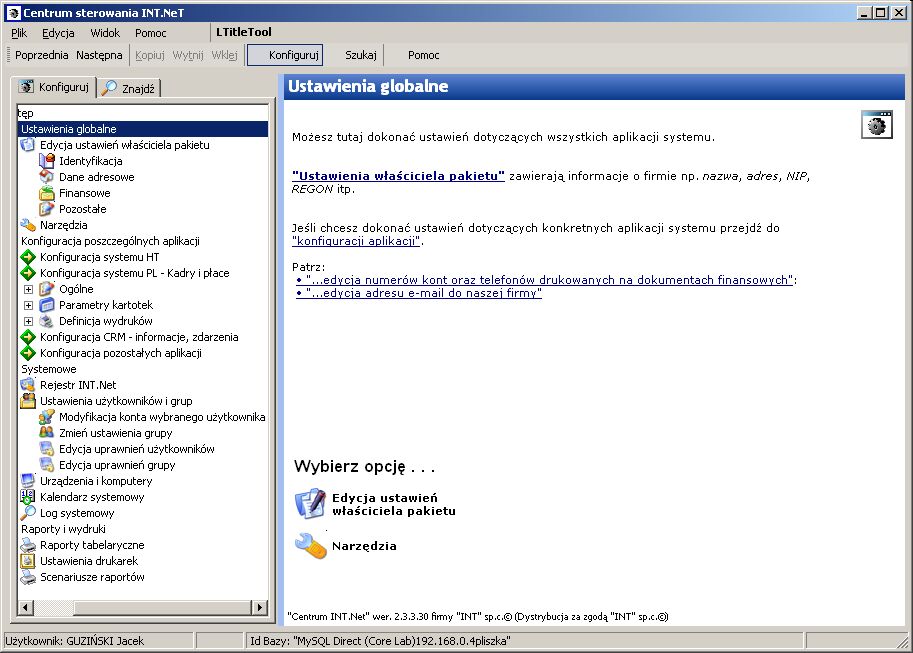
Task: Expand the Definicja wydruków node
Action: [28, 321]
